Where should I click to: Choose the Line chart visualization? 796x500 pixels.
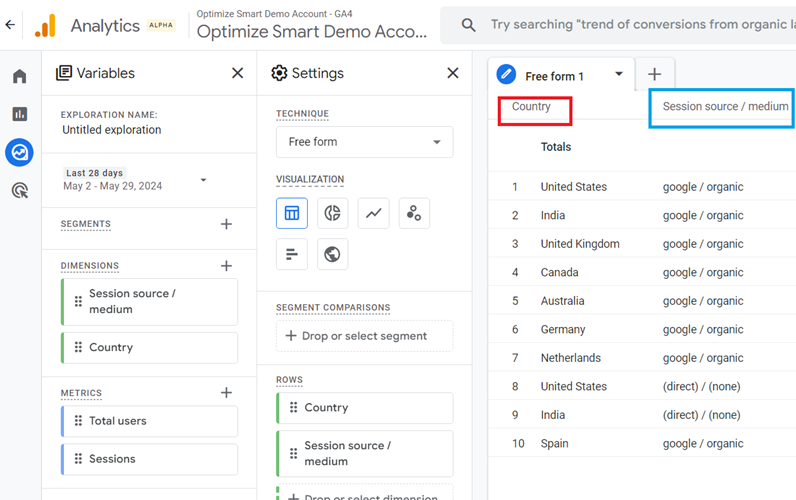coord(374,213)
